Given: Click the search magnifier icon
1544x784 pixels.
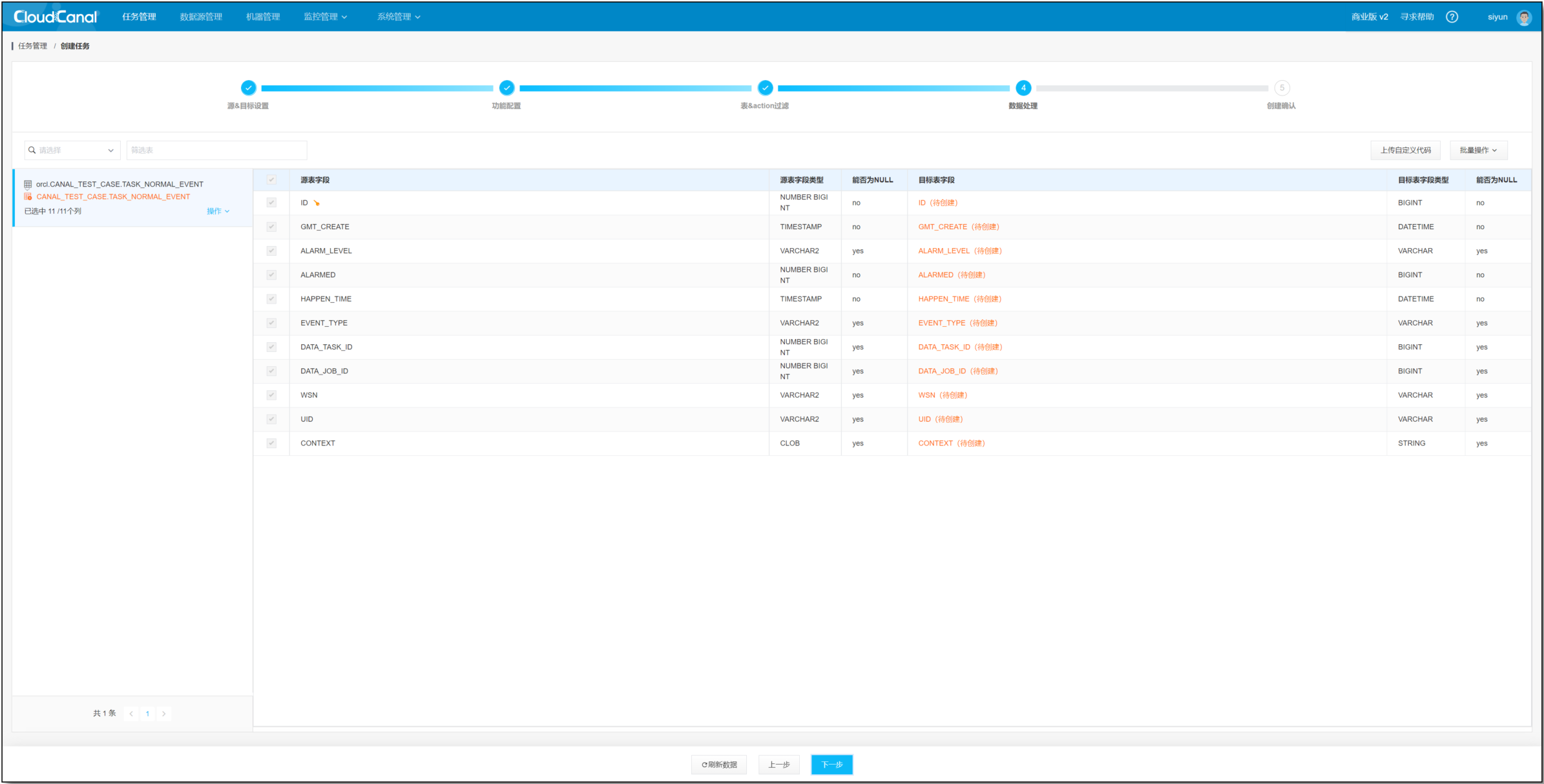Looking at the screenshot, I should tap(32, 150).
